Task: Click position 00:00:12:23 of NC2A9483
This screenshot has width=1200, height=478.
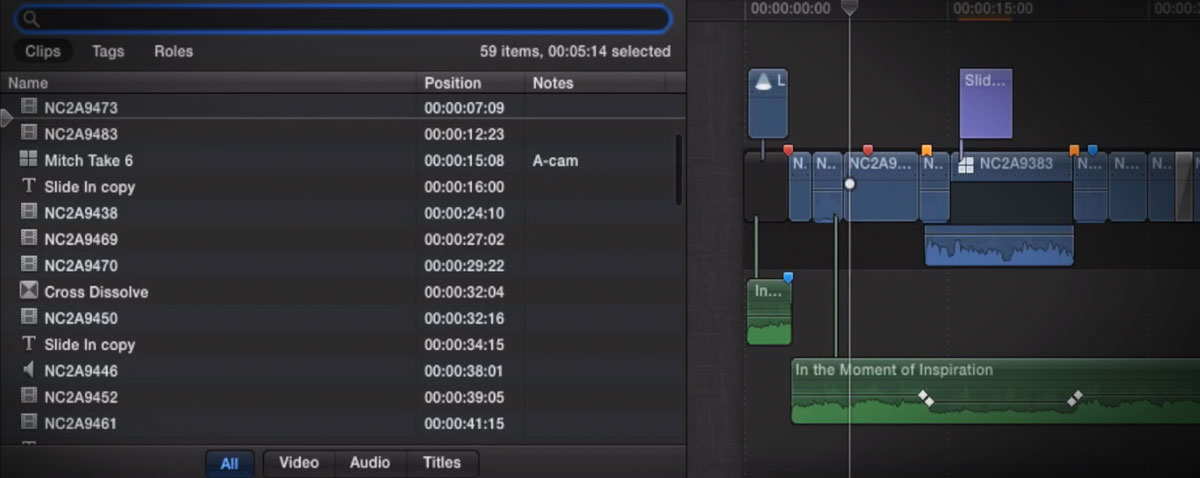Action: 464,134
